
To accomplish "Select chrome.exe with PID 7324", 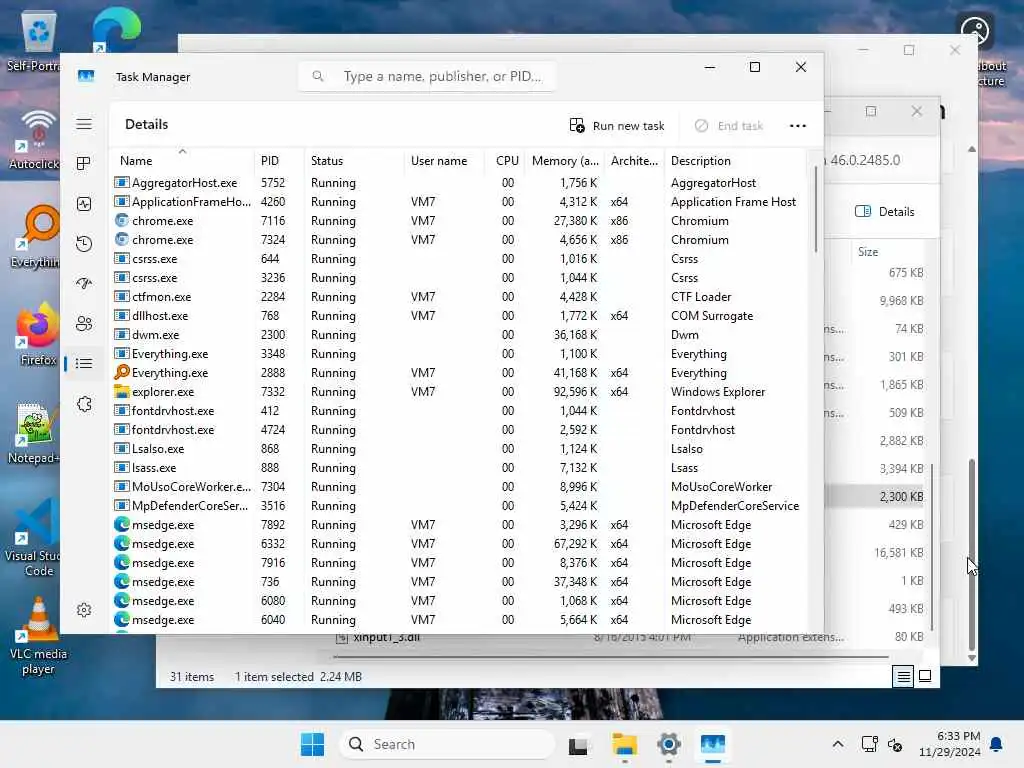I will (x=460, y=240).
